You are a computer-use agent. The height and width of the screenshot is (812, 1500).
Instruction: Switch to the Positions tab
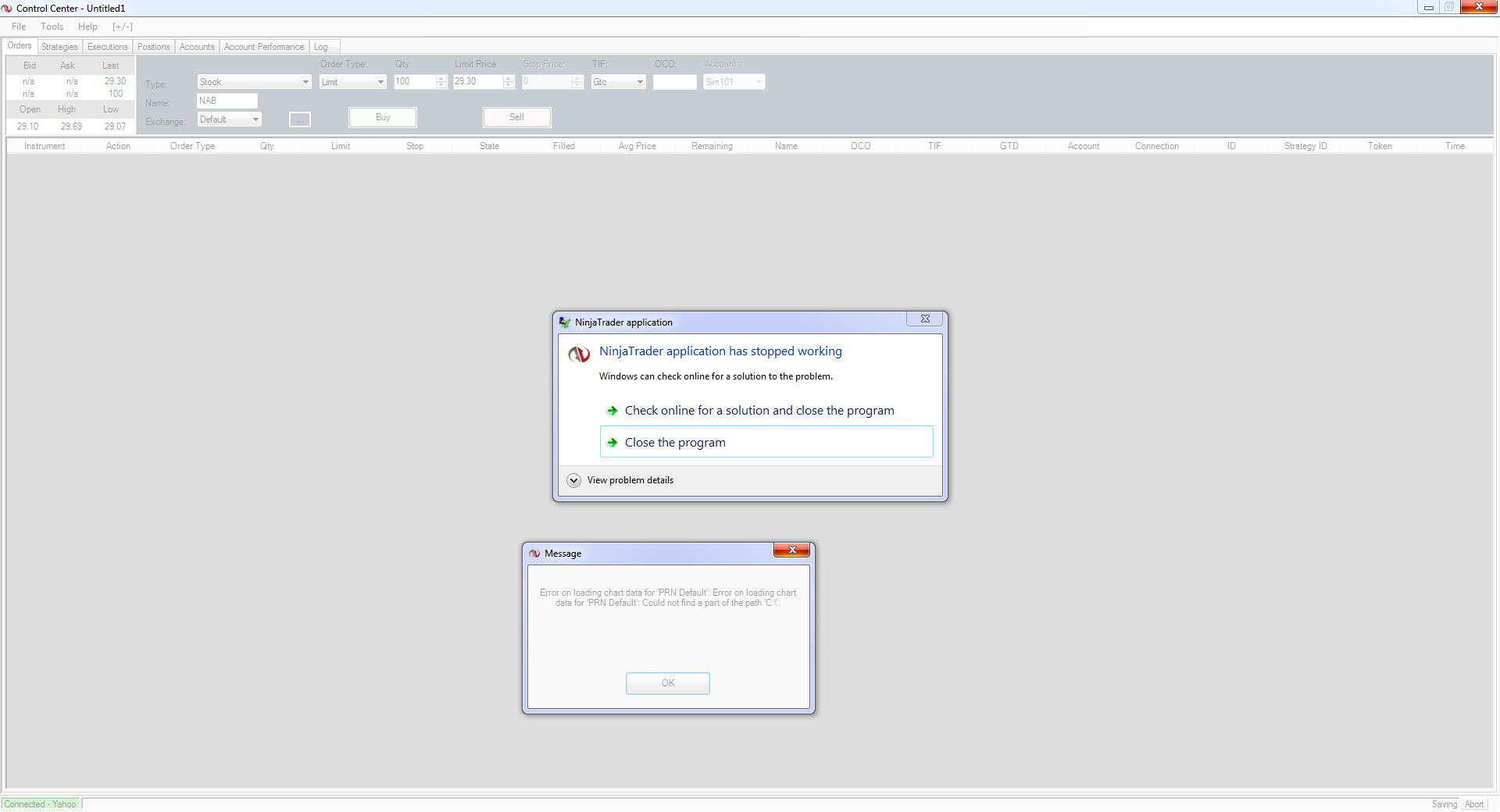pyautogui.click(x=153, y=47)
